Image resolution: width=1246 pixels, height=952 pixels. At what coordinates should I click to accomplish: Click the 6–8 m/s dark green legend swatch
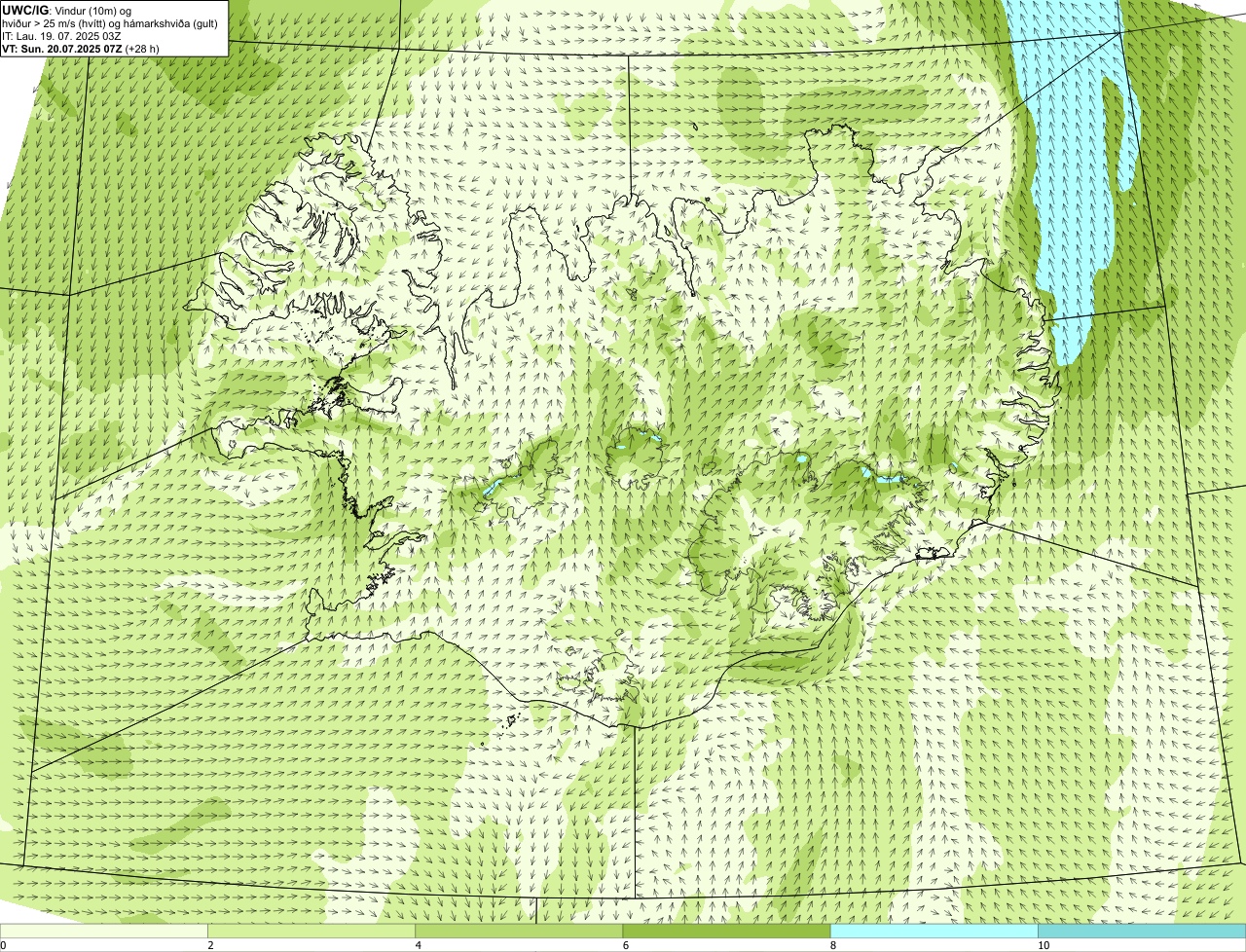click(726, 932)
